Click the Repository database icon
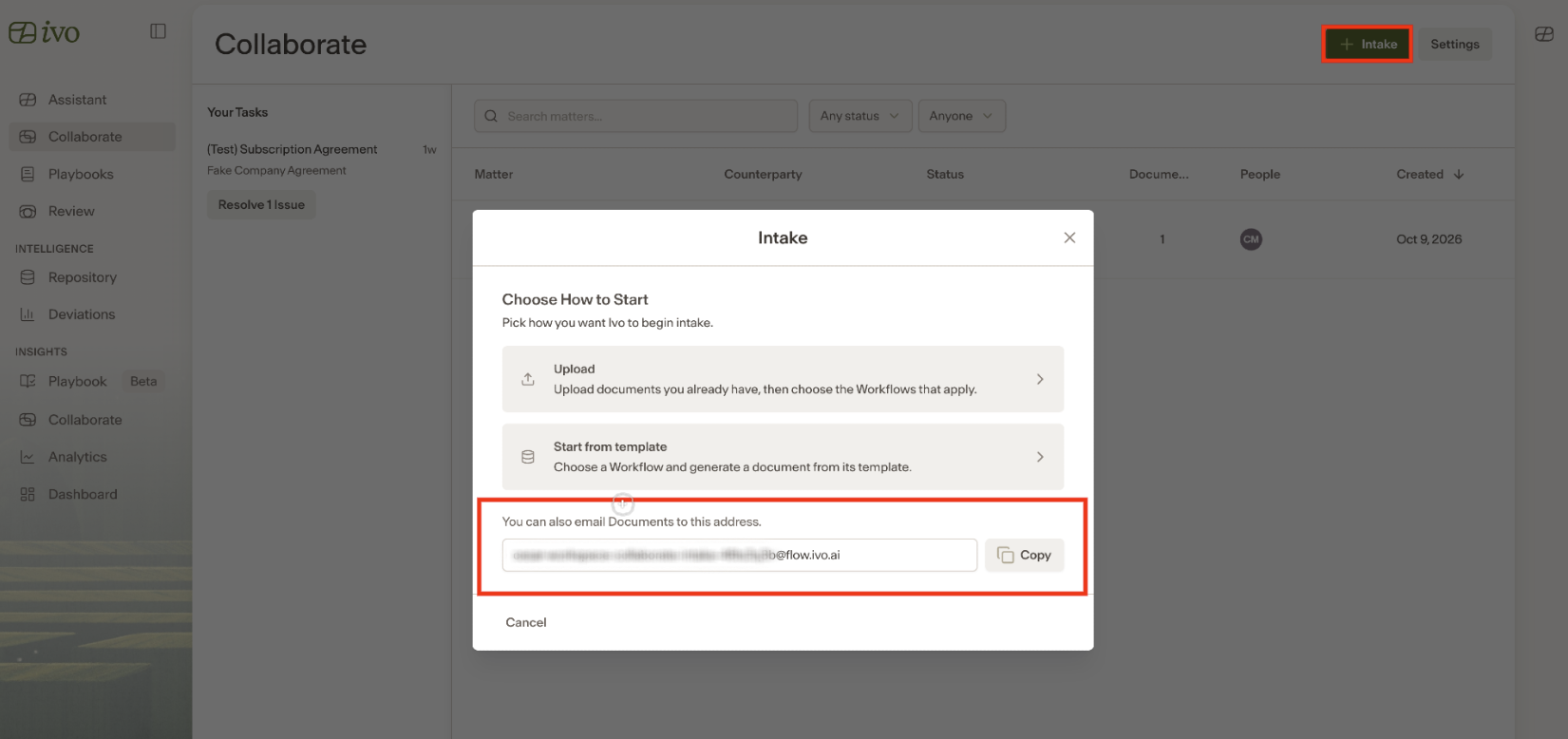This screenshot has width=1568, height=739. coord(28,277)
